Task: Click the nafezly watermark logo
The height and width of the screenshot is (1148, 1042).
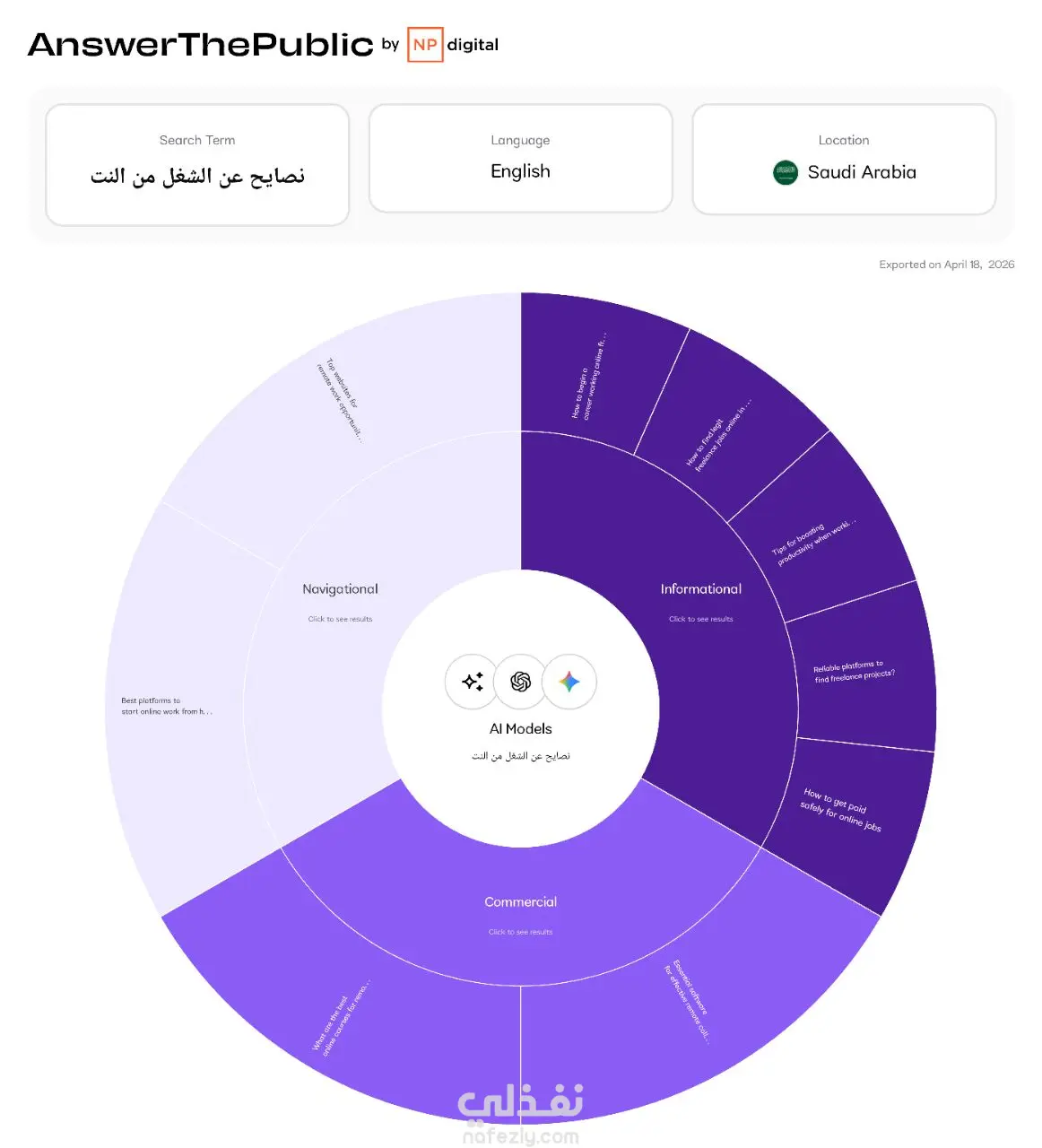Action: (x=520, y=1115)
